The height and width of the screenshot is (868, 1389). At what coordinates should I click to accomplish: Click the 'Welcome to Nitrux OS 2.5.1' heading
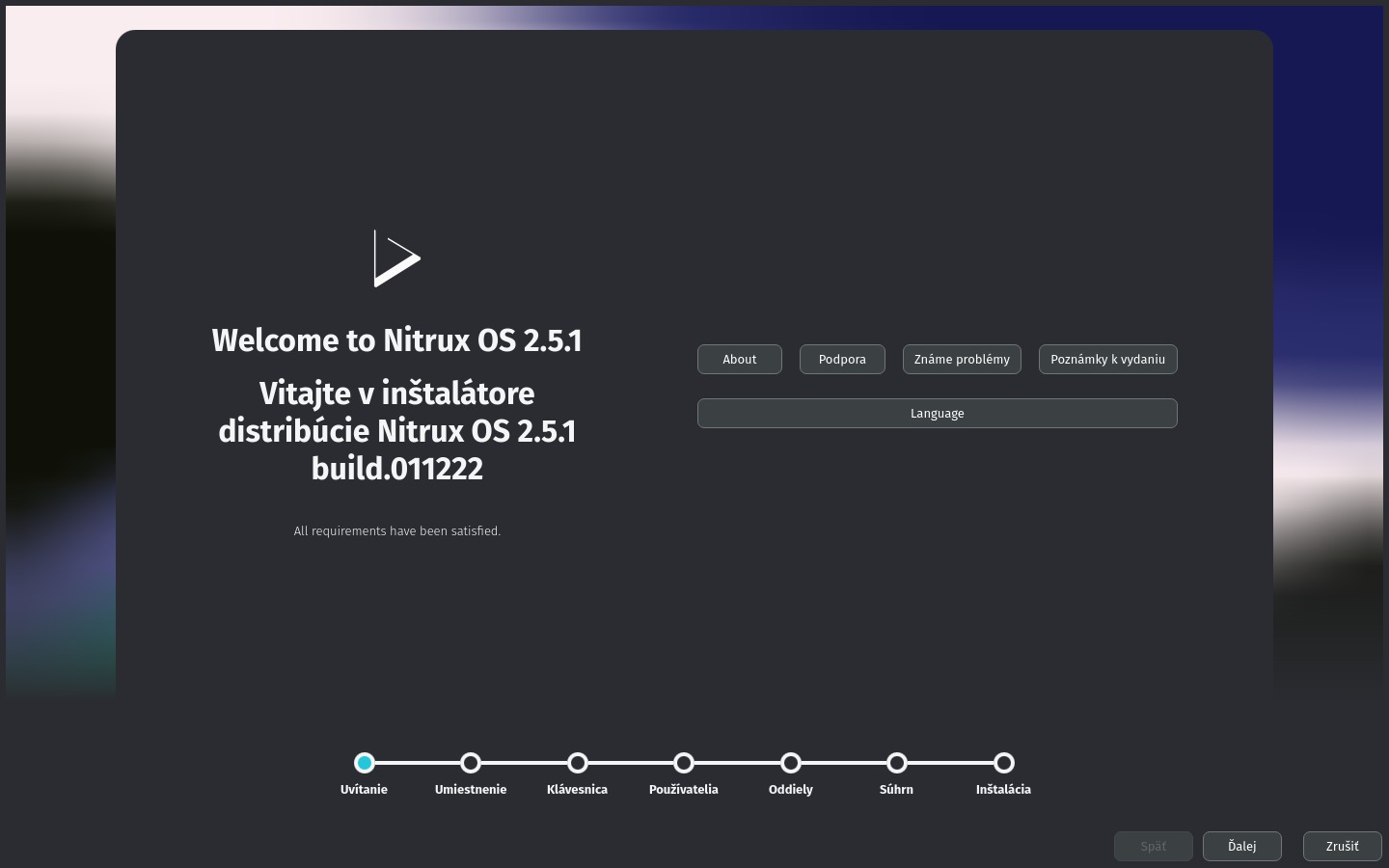click(397, 340)
